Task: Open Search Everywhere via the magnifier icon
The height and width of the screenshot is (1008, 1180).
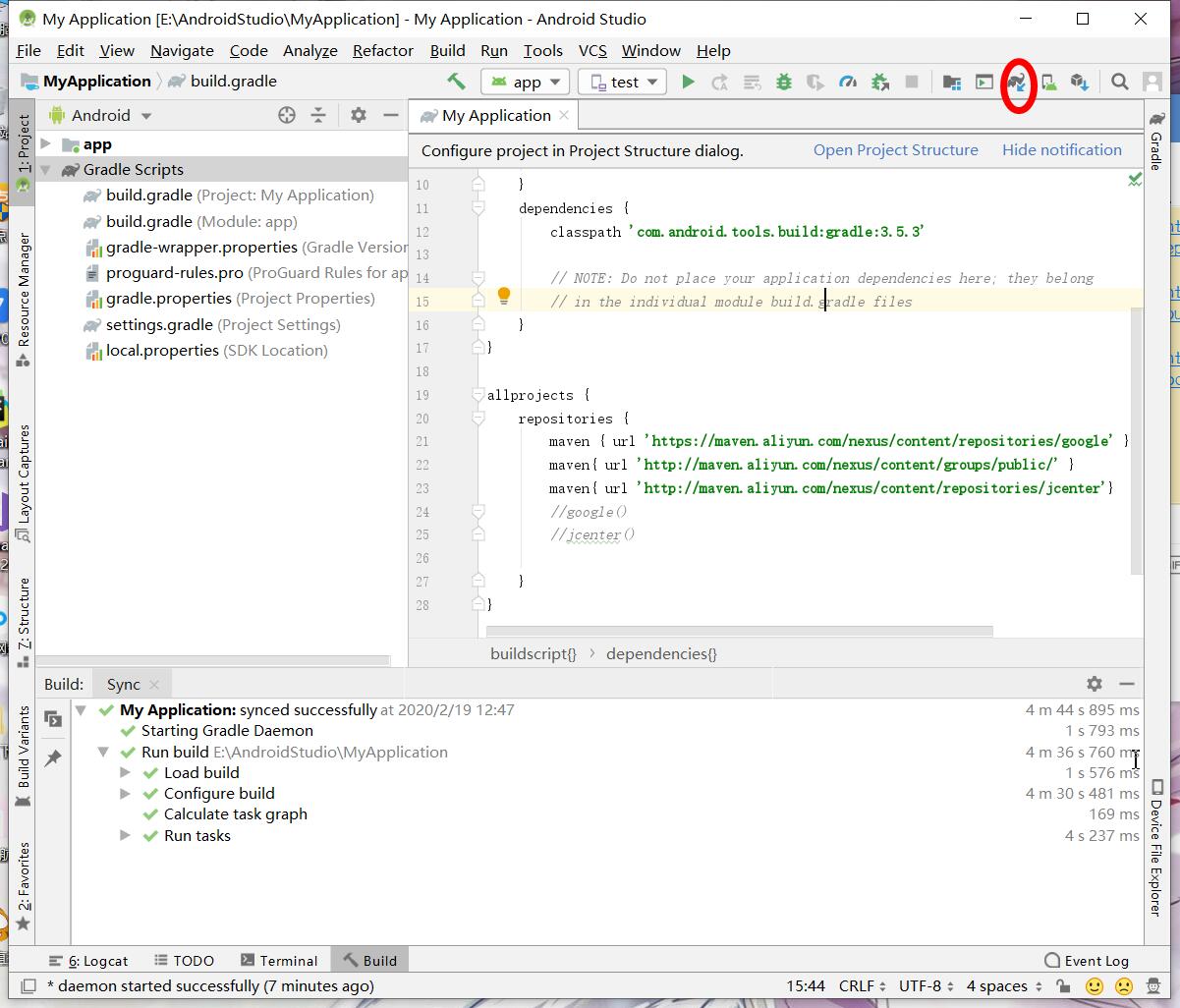Action: [x=1119, y=82]
